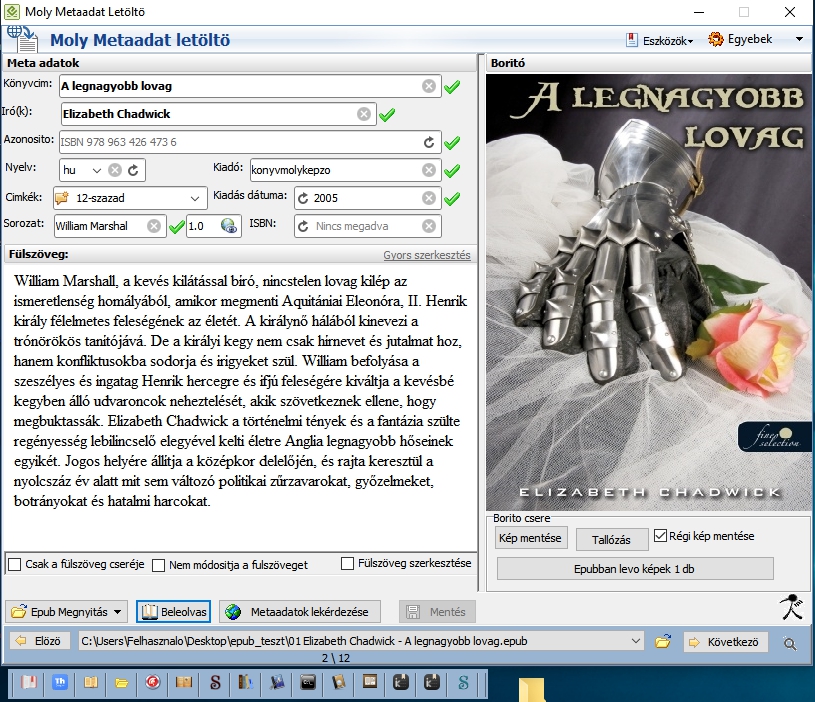Click the green checkmark beside Kiadó
Screen dimensions: 815x702
[x=452, y=170]
